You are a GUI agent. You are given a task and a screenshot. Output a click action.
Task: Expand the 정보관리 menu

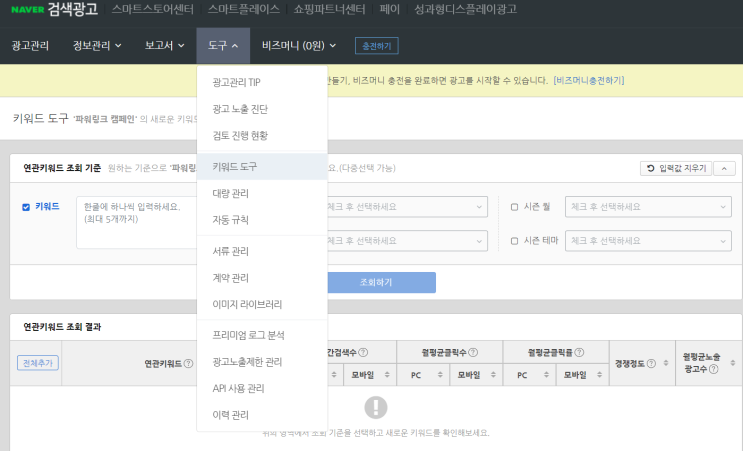pyautogui.click(x=97, y=45)
